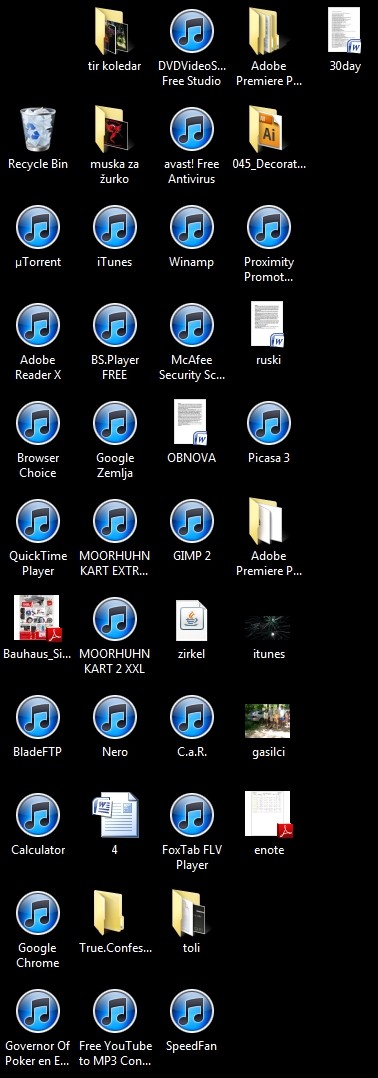Viewport: 378px width, 1078px height.
Task: Select the Picasa 3 icon
Action: [269, 423]
